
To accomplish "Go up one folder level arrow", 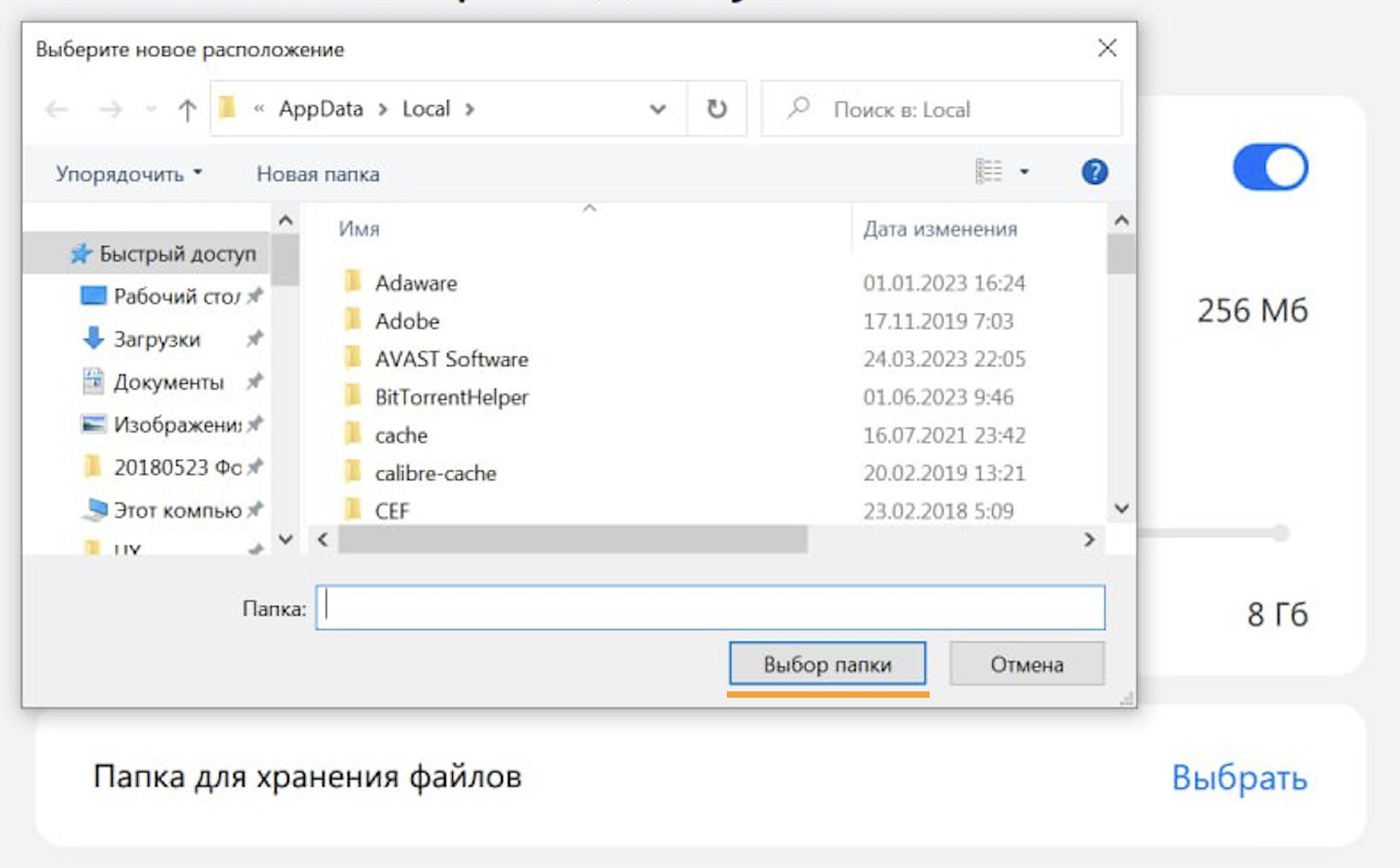I will click(187, 109).
